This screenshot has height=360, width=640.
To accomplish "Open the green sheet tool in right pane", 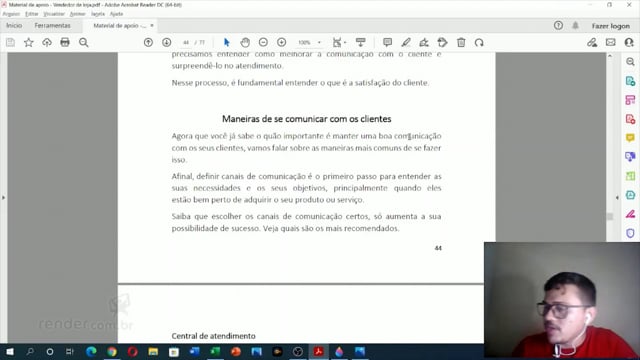I will click(x=630, y=176).
